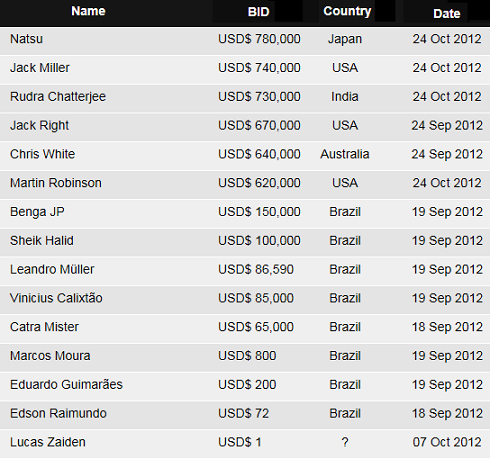Image resolution: width=490 pixels, height=459 pixels.
Task: Click the BID column header
Action: pyautogui.click(x=258, y=12)
